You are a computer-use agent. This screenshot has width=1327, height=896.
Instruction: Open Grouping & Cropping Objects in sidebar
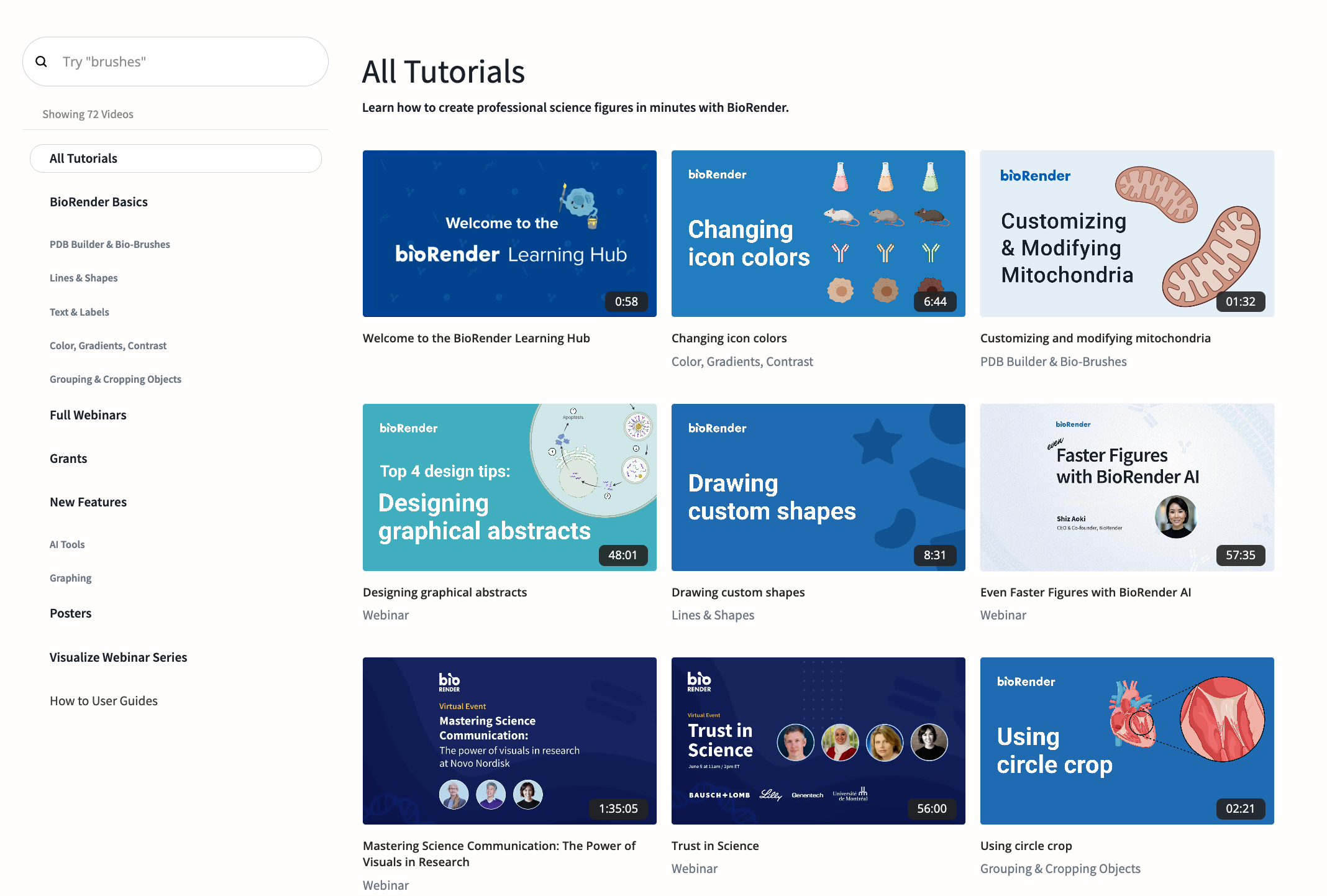tap(116, 379)
